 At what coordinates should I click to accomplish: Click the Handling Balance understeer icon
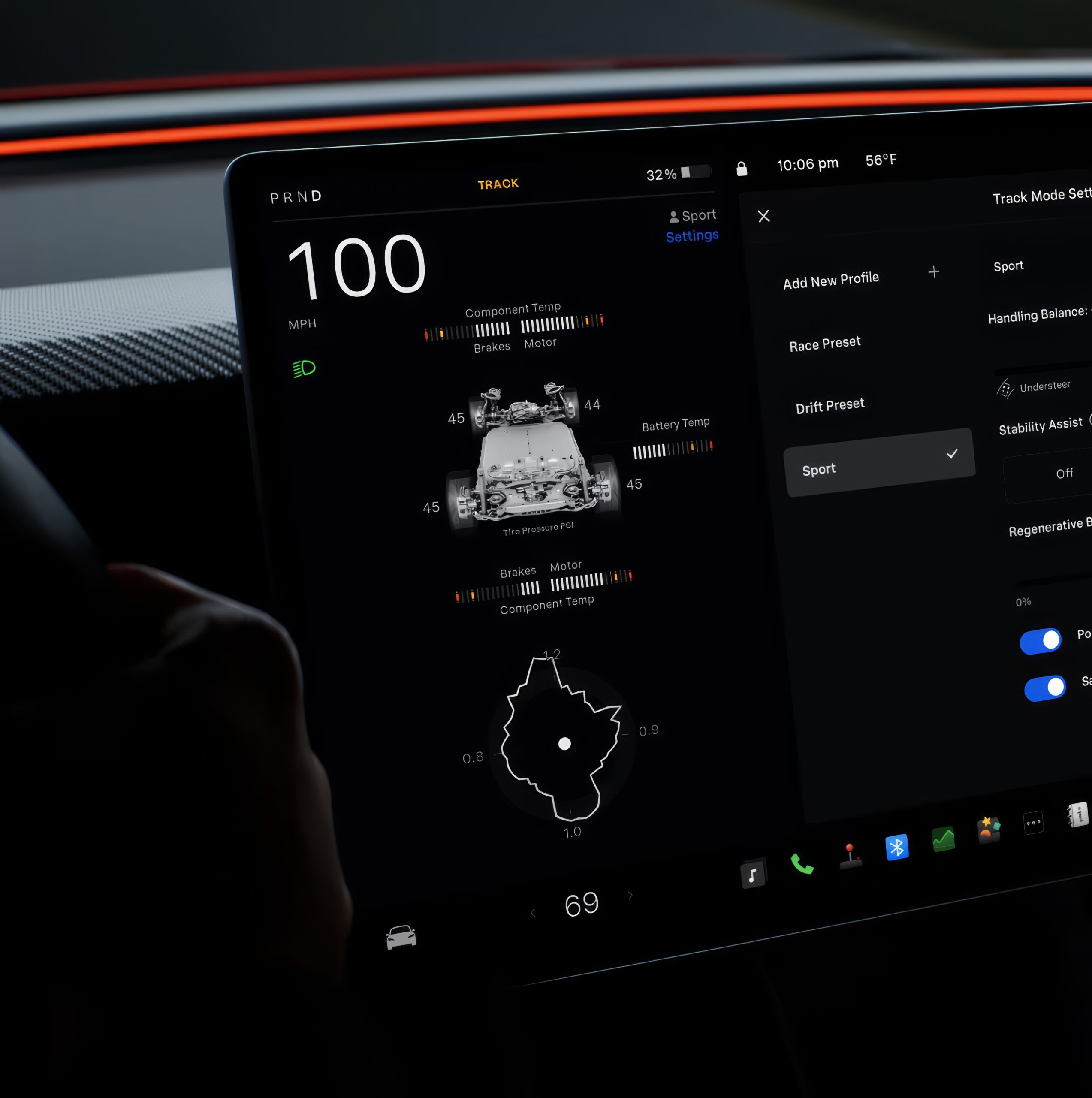tap(1005, 388)
